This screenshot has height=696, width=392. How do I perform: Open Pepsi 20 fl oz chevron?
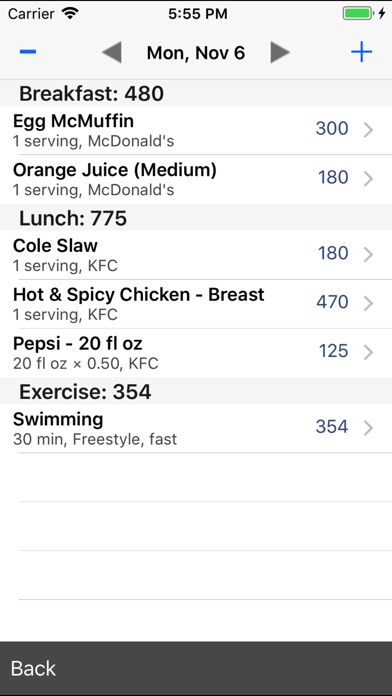pyautogui.click(x=368, y=352)
